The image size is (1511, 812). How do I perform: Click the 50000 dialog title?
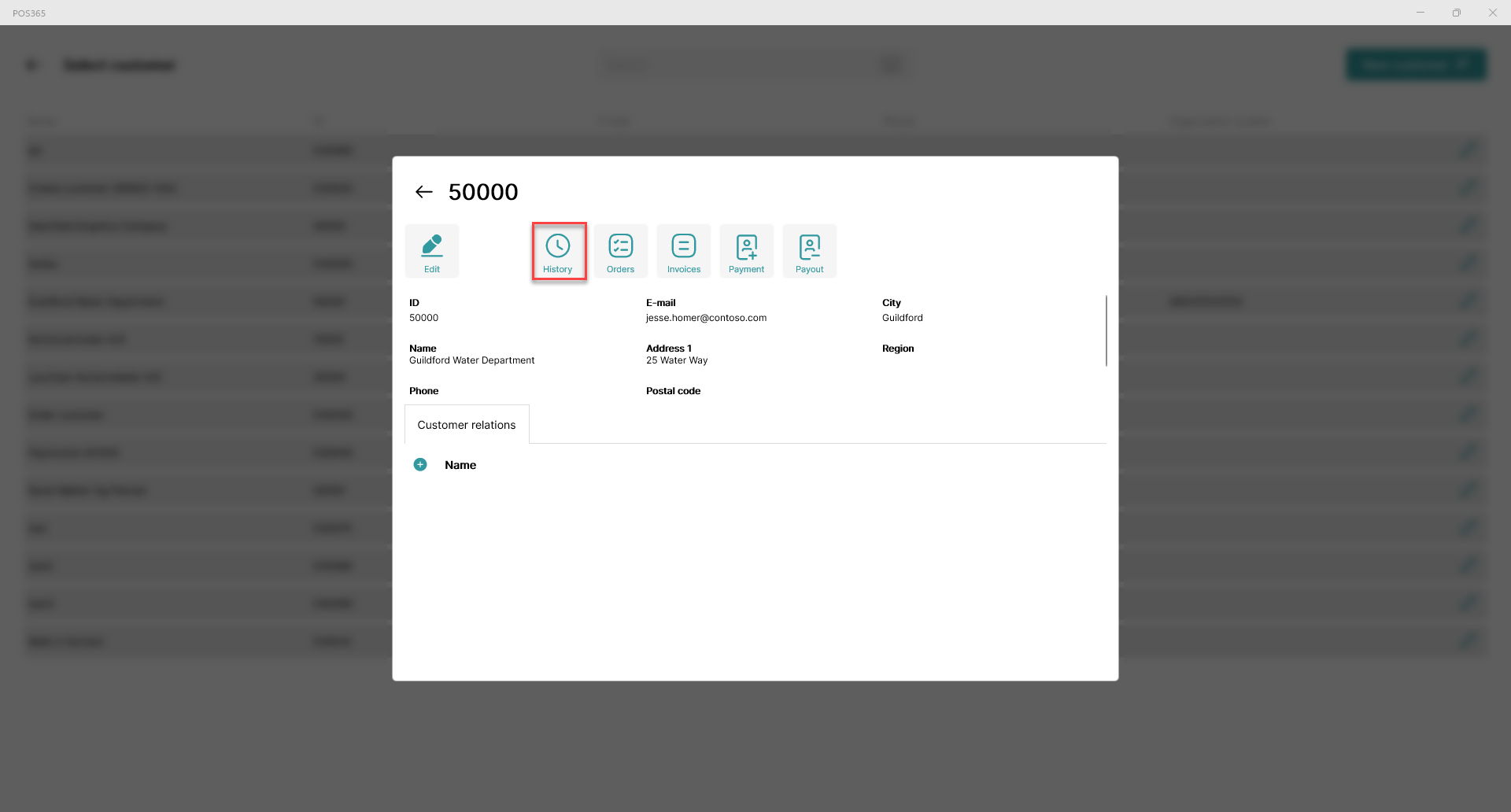pos(483,192)
